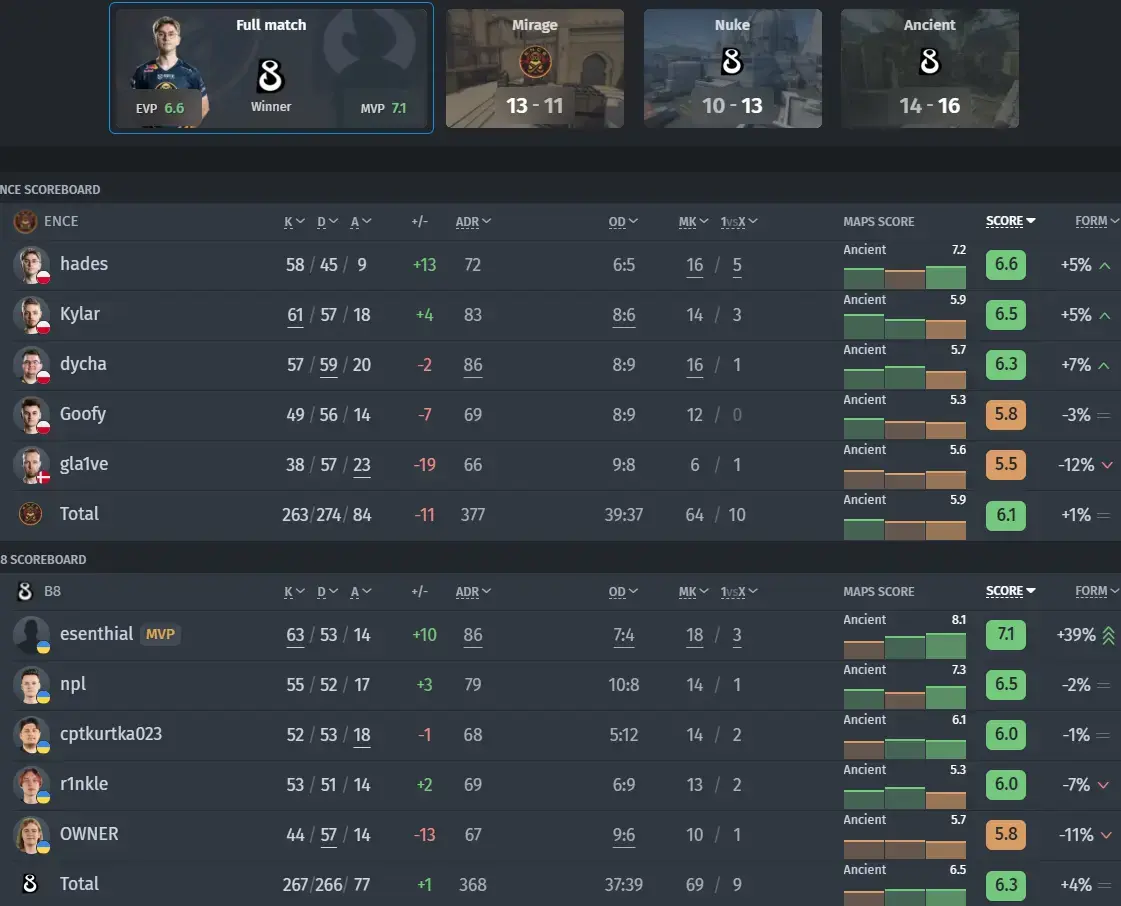Viewport: 1121px width, 906px height.
Task: Sort B8 scoreboard by SCORE
Action: 1011,591
